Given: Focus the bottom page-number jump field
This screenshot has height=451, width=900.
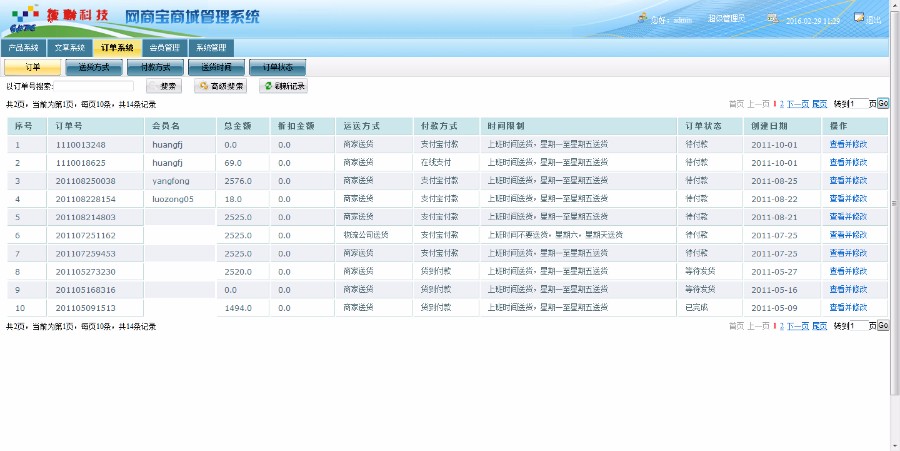Looking at the screenshot, I should coord(859,326).
